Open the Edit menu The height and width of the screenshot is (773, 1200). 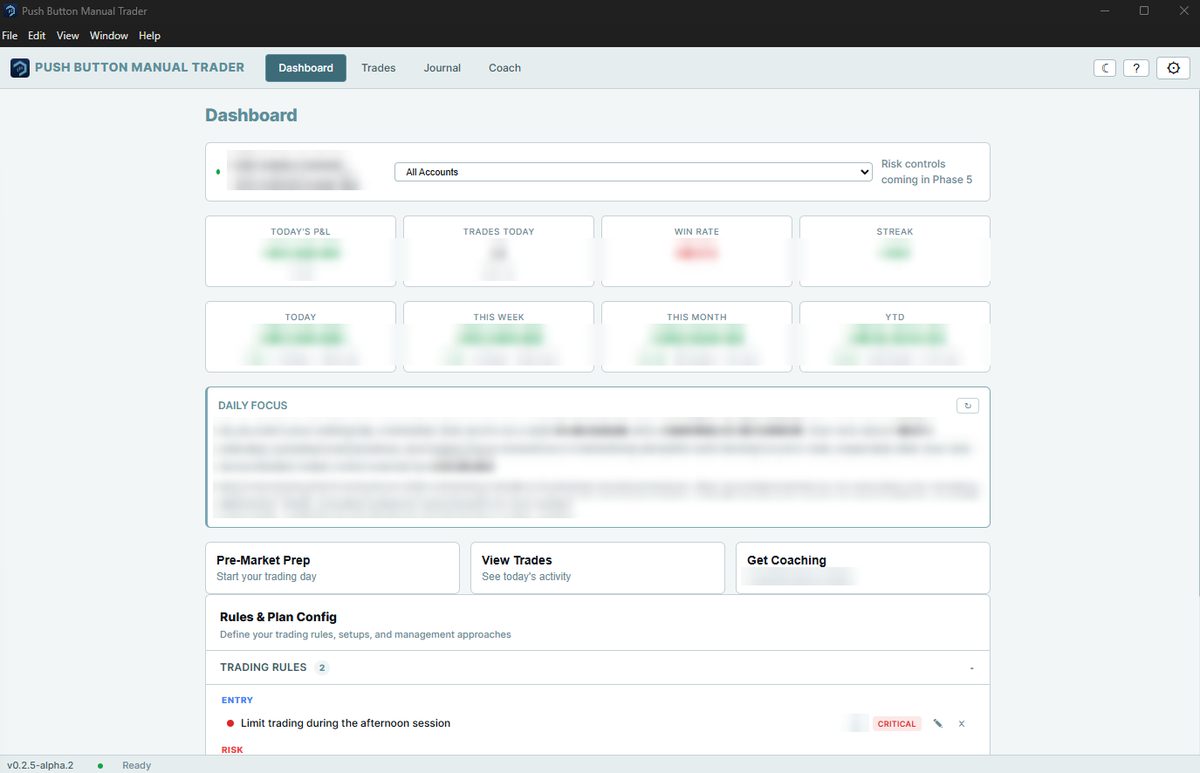tap(37, 35)
